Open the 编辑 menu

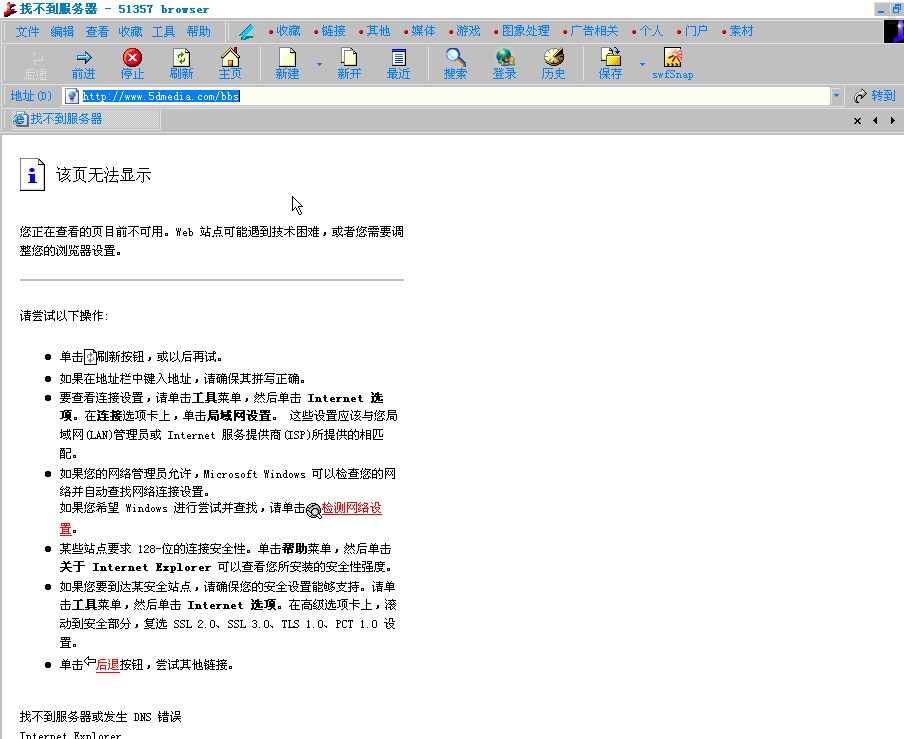pos(62,32)
